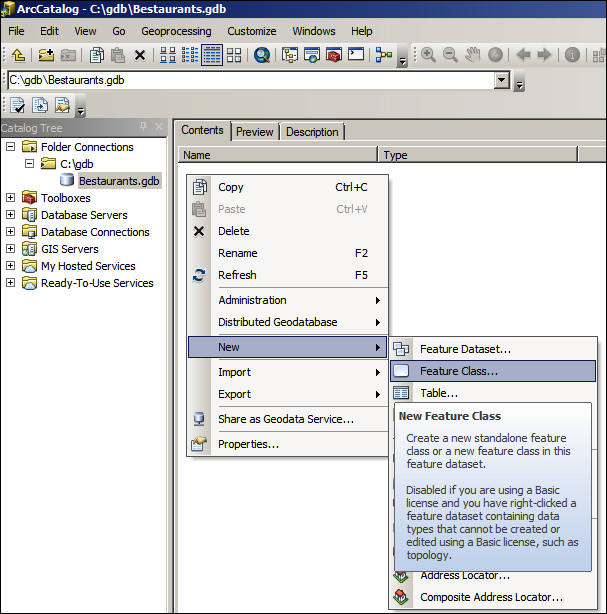Image resolution: width=607 pixels, height=614 pixels.
Task: Select the Details view icon
Action: [x=212, y=55]
